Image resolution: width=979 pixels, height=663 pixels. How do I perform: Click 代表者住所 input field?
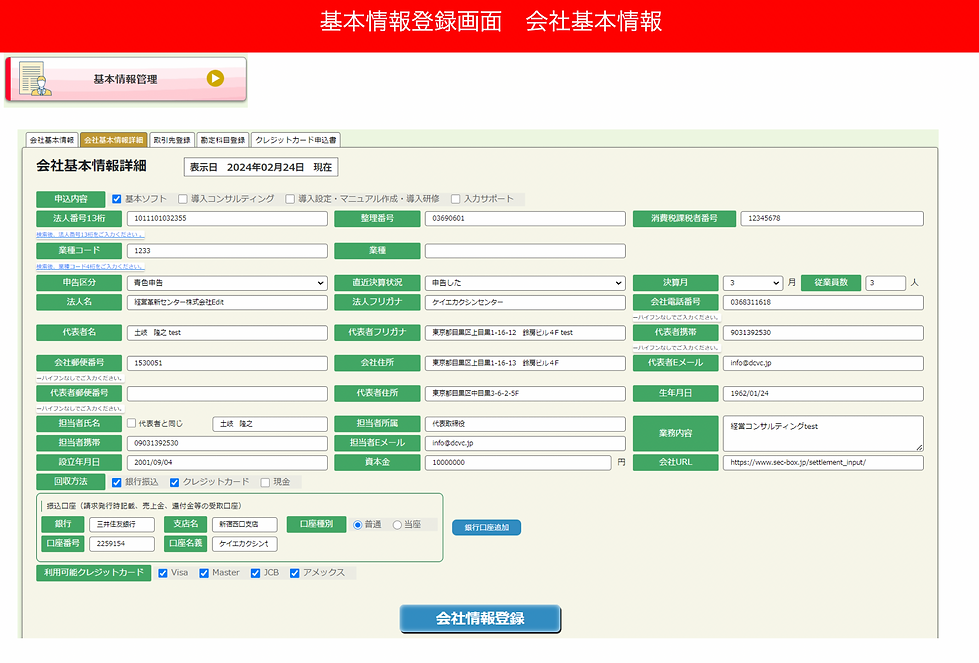click(x=525, y=394)
